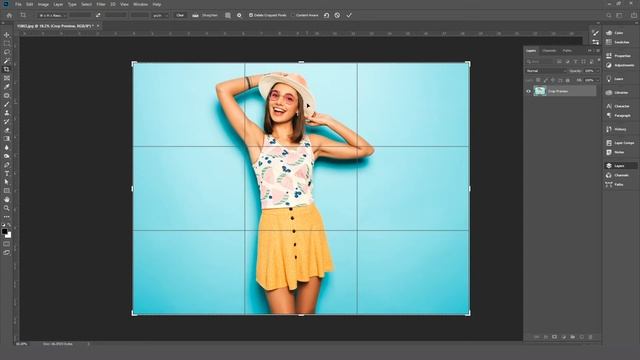Open the Normal blend mode dropdown
This screenshot has height=360, width=640.
tap(546, 71)
